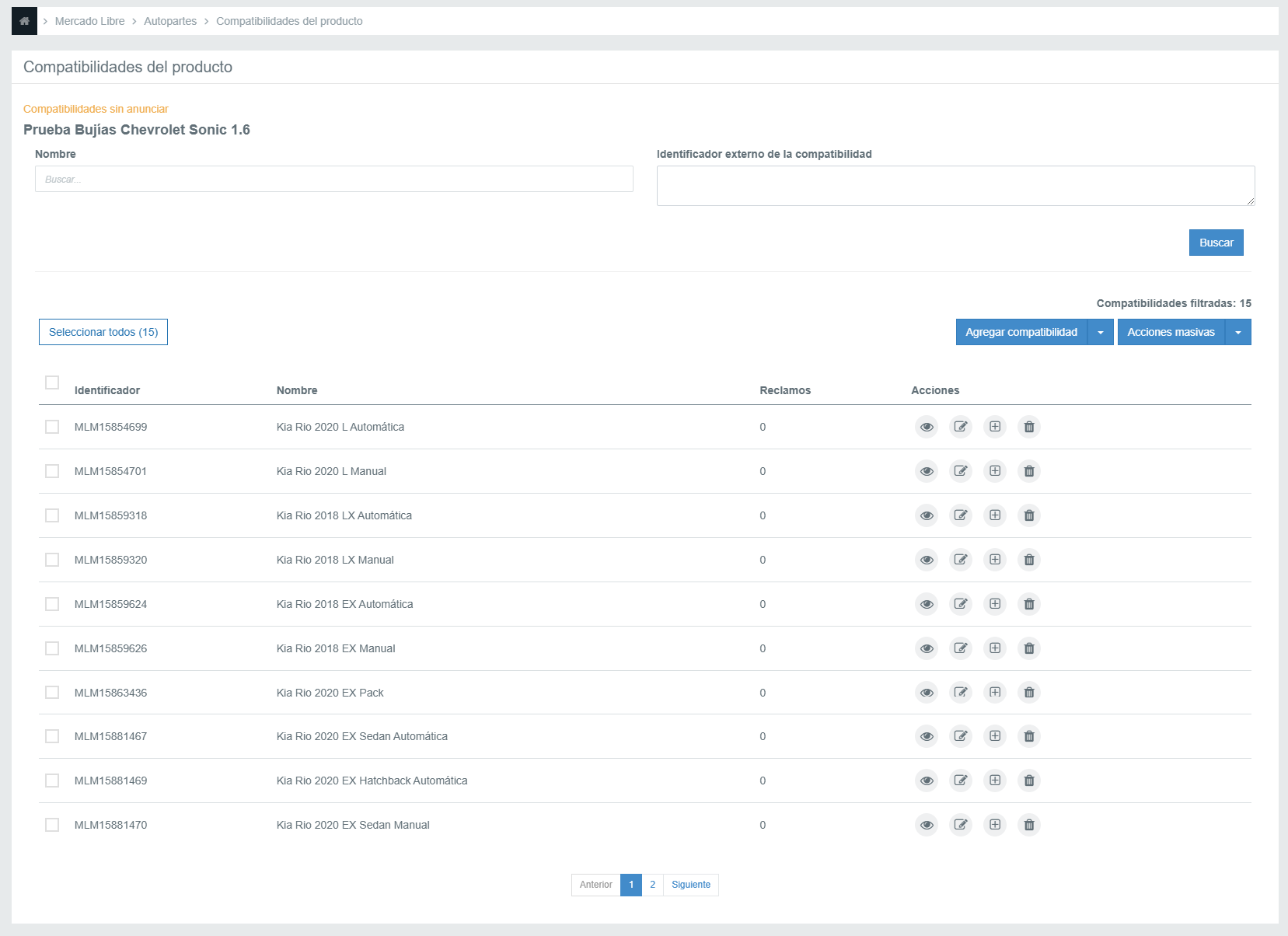
Task: Edit Kia Rio 2020 EX Sedan Manual
Action: [961, 825]
